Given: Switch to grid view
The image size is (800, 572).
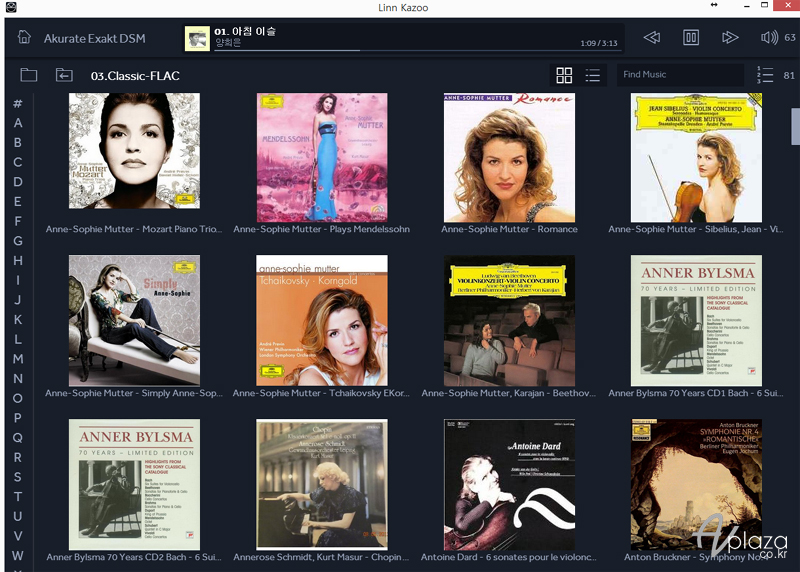Looking at the screenshot, I should [x=564, y=75].
